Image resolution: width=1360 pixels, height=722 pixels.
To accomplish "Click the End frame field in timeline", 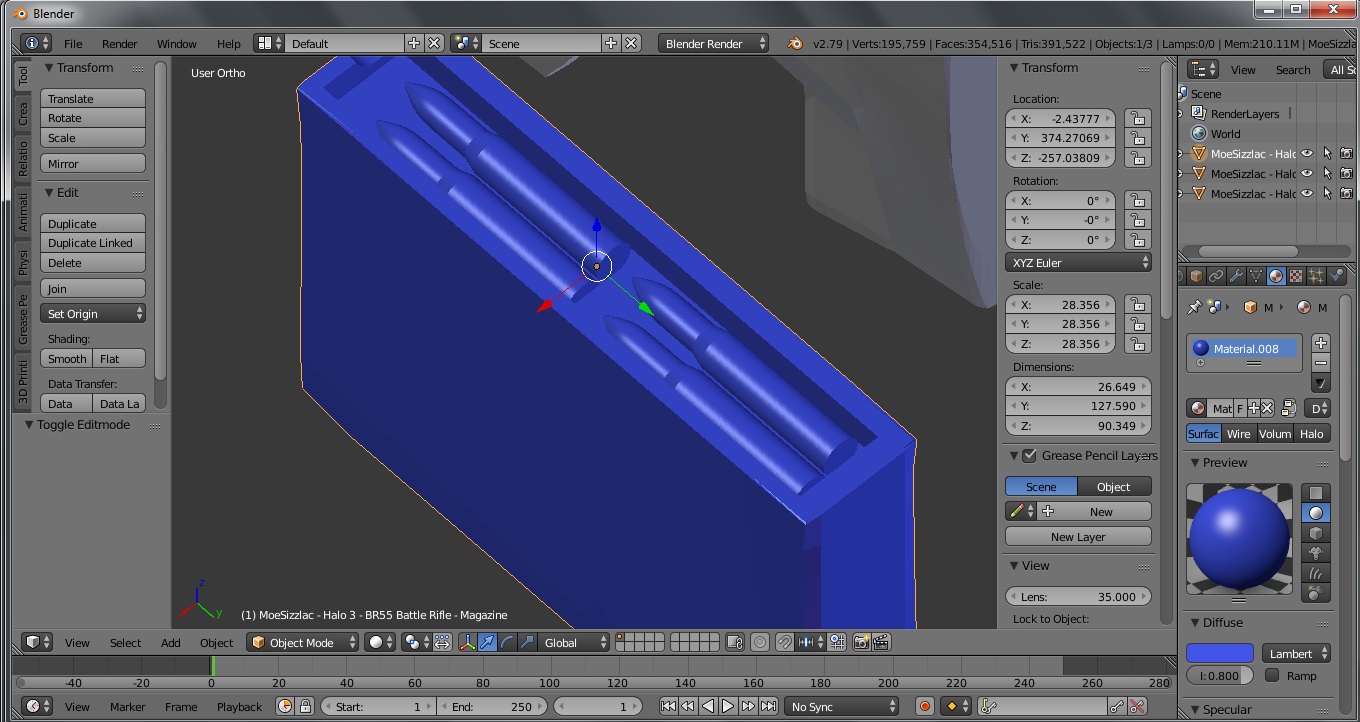I will click(492, 707).
